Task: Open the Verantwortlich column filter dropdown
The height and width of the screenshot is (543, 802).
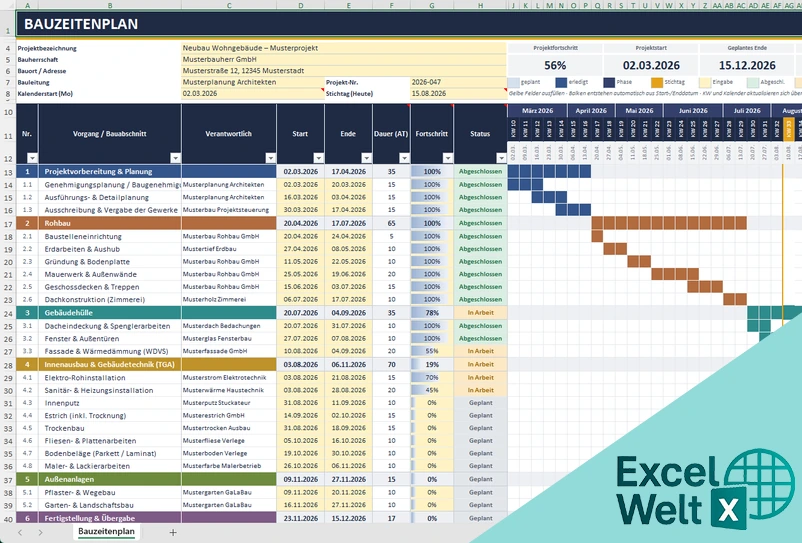Action: (x=270, y=158)
